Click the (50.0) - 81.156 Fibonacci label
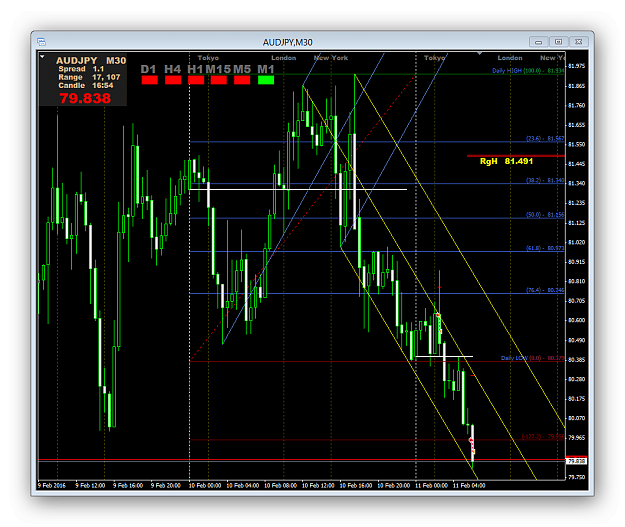Screen dimensions: 625x527 tap(545, 215)
